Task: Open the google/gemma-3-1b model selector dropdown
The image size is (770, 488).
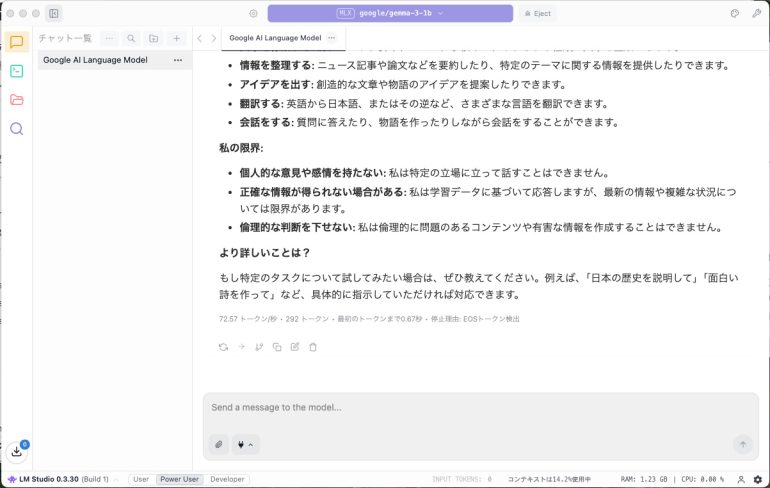Action: click(x=390, y=14)
